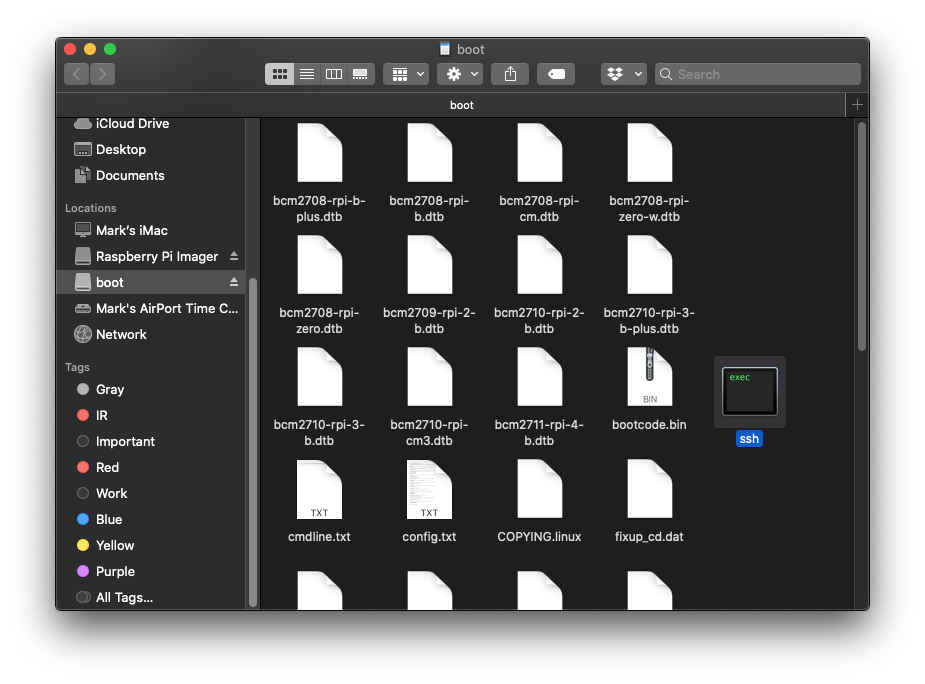
Task: Switch to icon view
Action: (279, 73)
